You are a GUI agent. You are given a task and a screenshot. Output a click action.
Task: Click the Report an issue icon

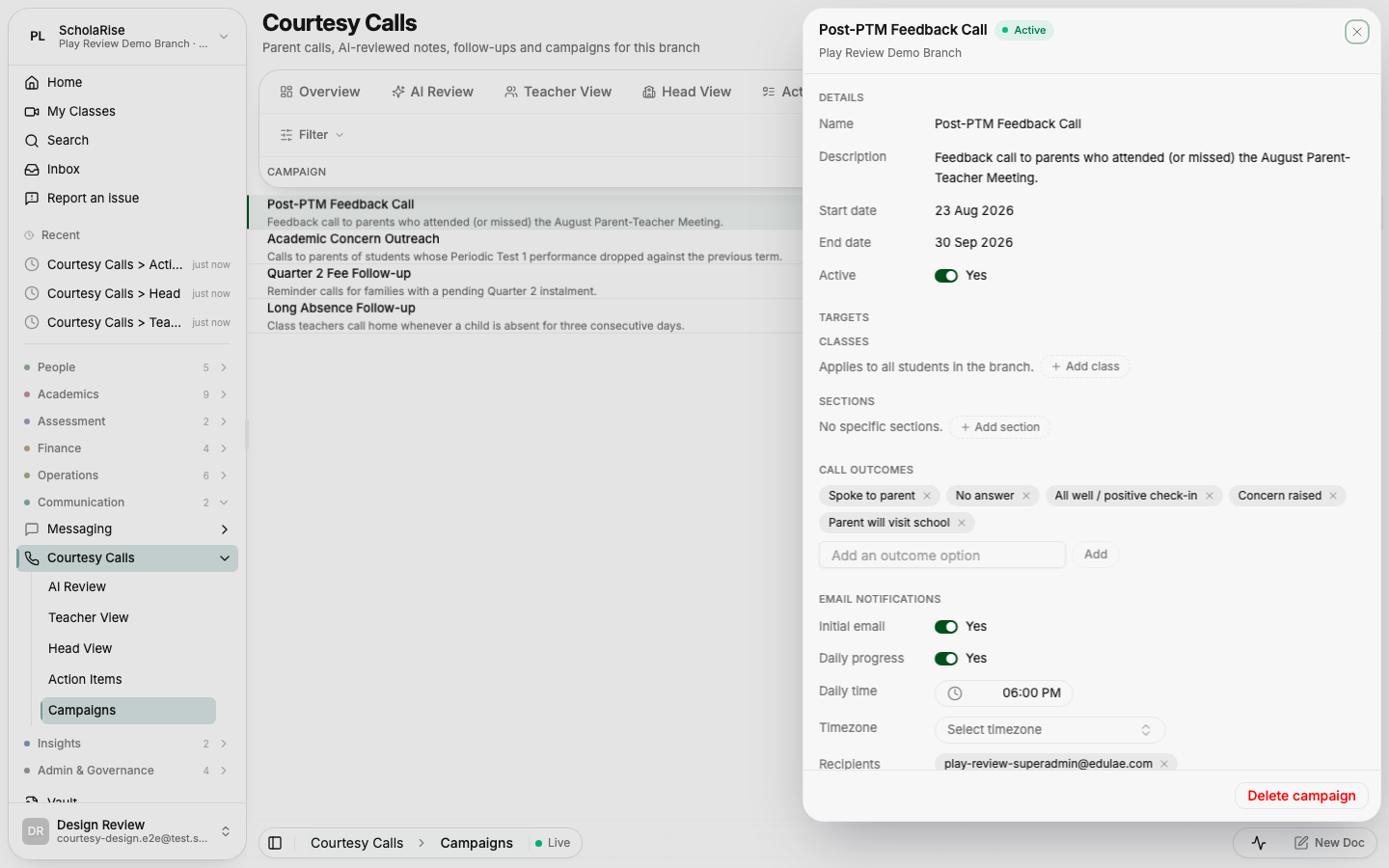coord(32,199)
